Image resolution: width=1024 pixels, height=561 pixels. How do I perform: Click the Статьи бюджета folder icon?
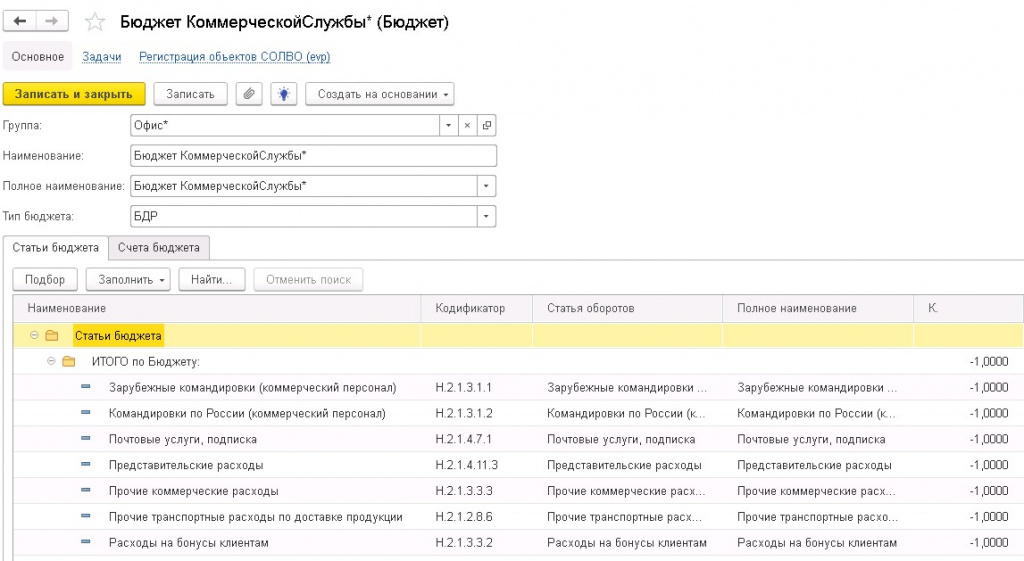point(52,336)
